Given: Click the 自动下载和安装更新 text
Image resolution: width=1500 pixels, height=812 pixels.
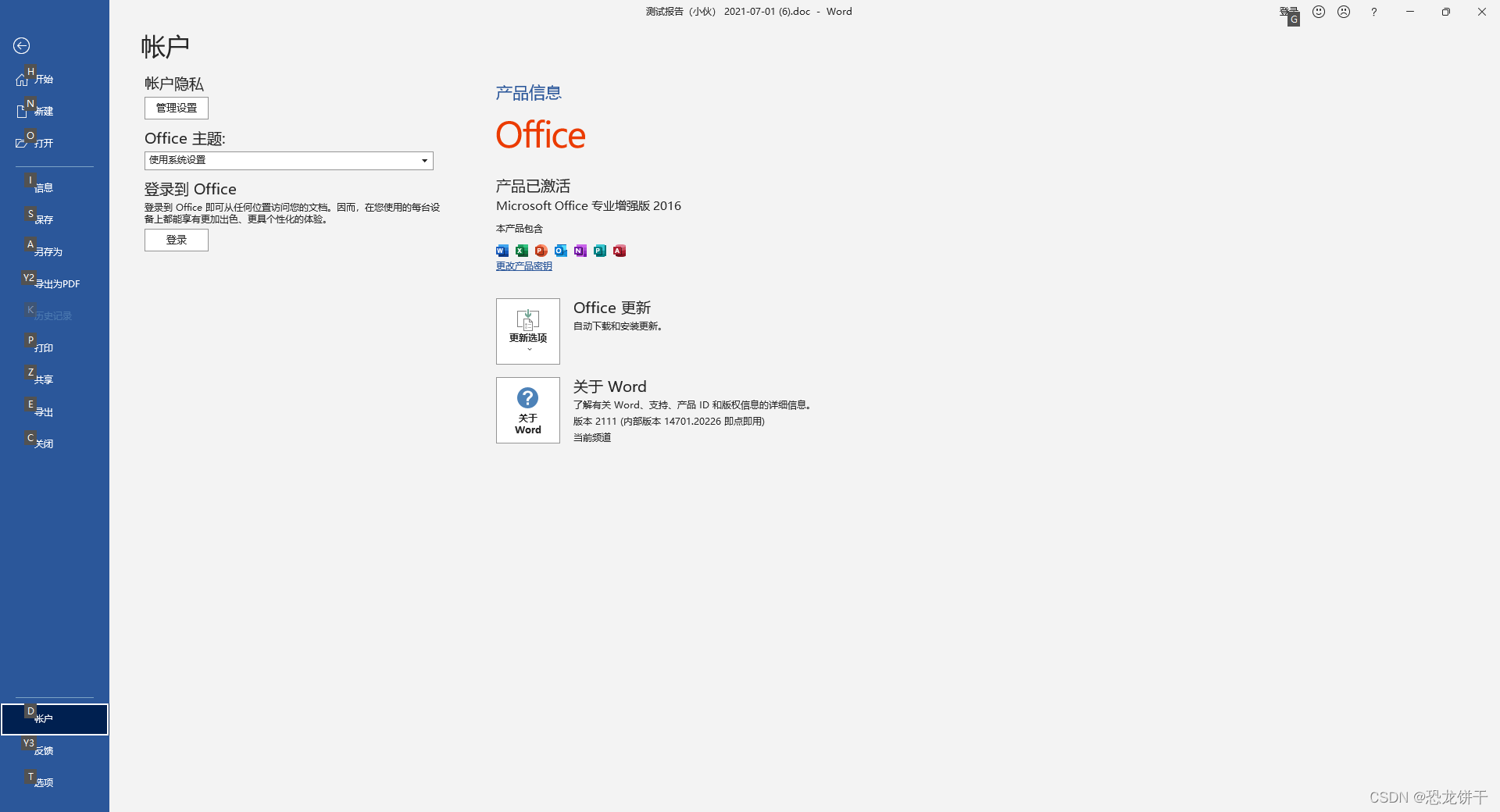Looking at the screenshot, I should (x=618, y=326).
